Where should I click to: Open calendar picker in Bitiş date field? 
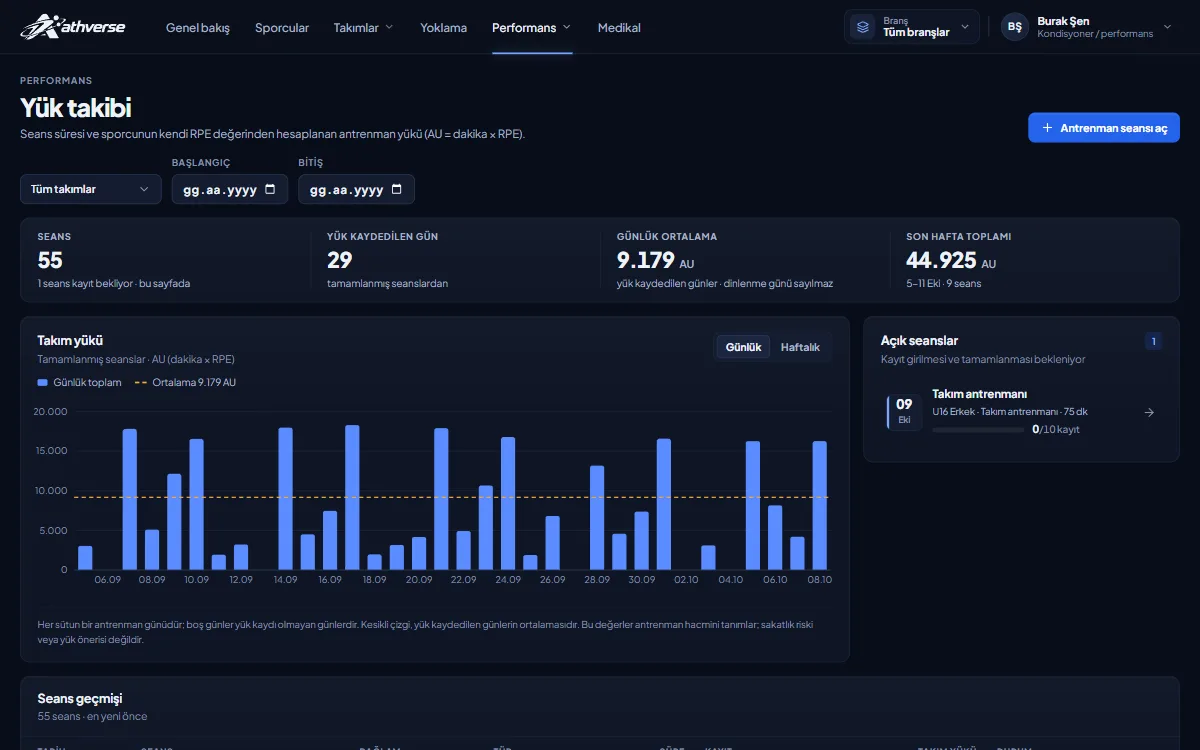click(x=397, y=189)
